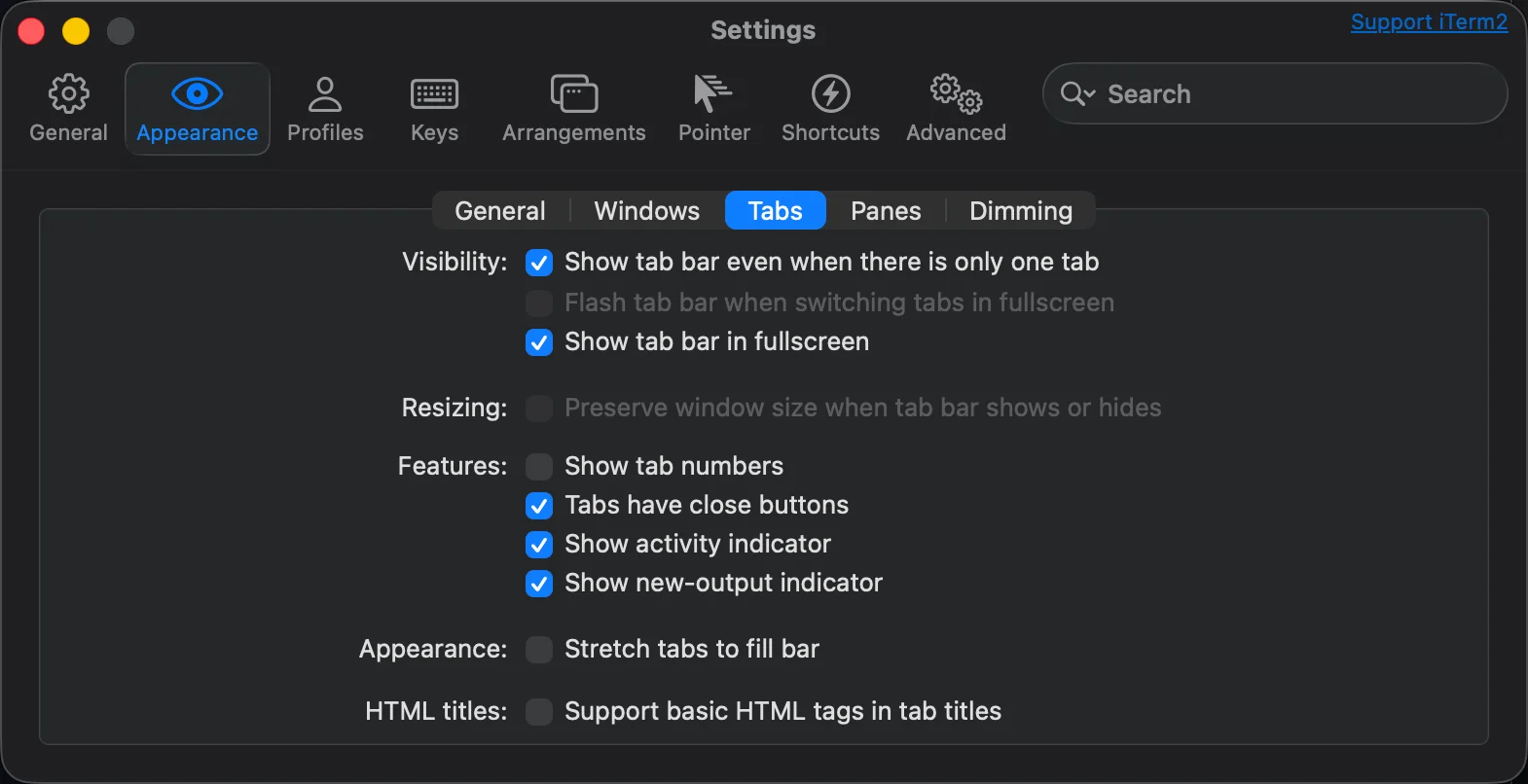
Task: Open the General settings gear icon
Action: 68,94
